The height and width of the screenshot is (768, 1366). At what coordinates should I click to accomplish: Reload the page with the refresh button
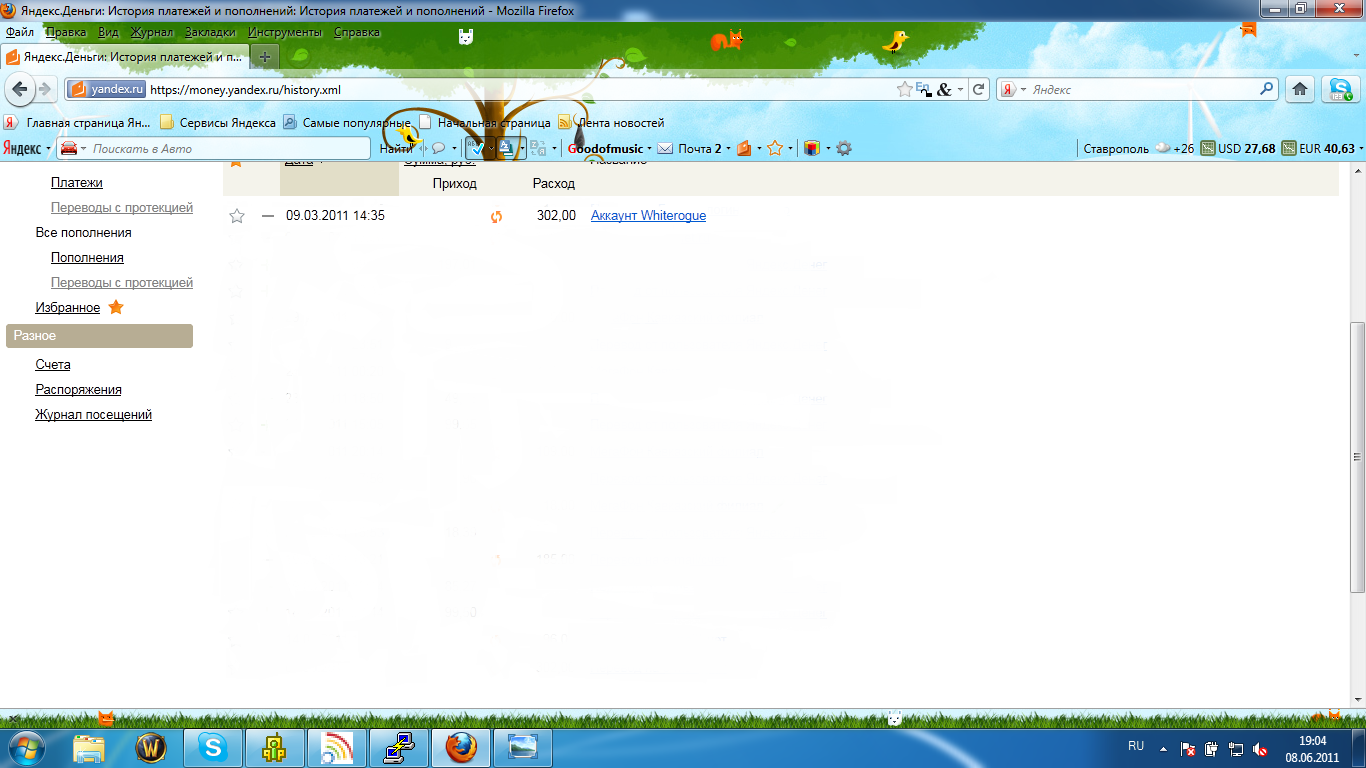980,89
